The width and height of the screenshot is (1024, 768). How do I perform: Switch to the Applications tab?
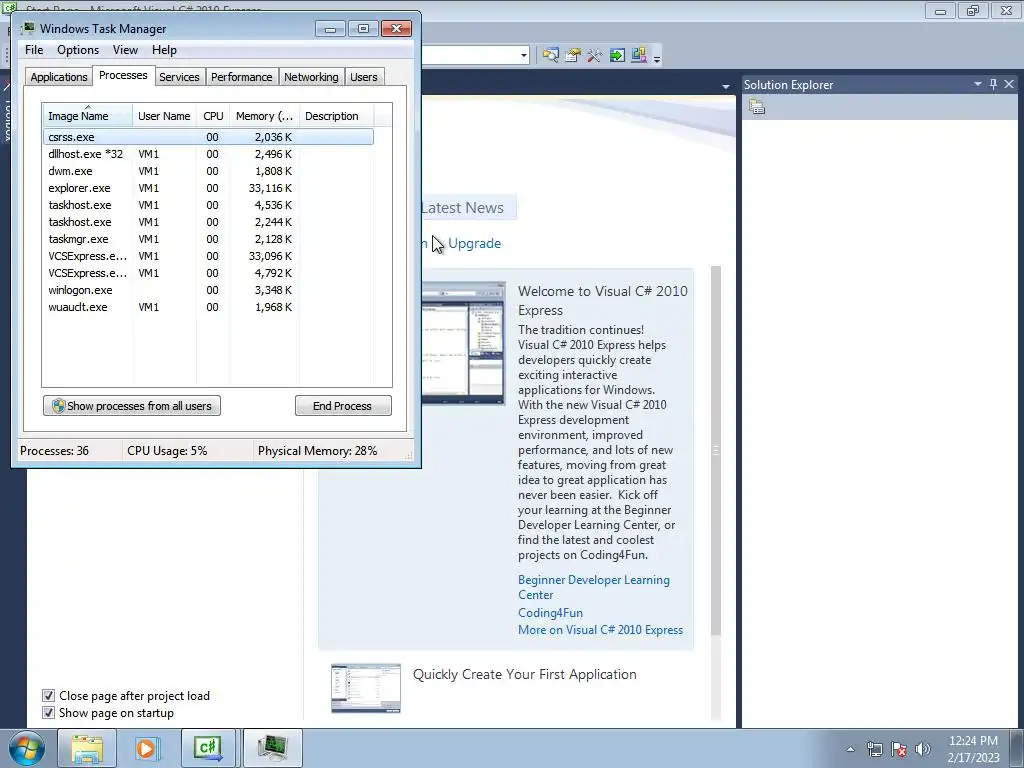[x=59, y=76]
